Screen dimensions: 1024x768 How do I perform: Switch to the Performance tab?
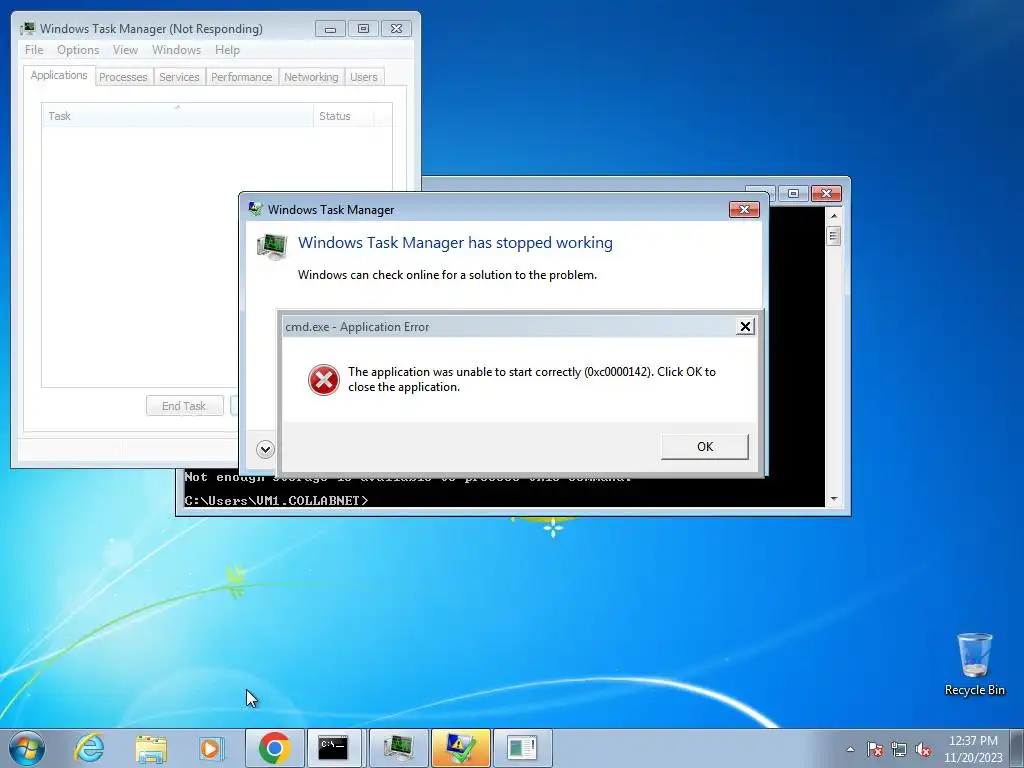(x=241, y=77)
